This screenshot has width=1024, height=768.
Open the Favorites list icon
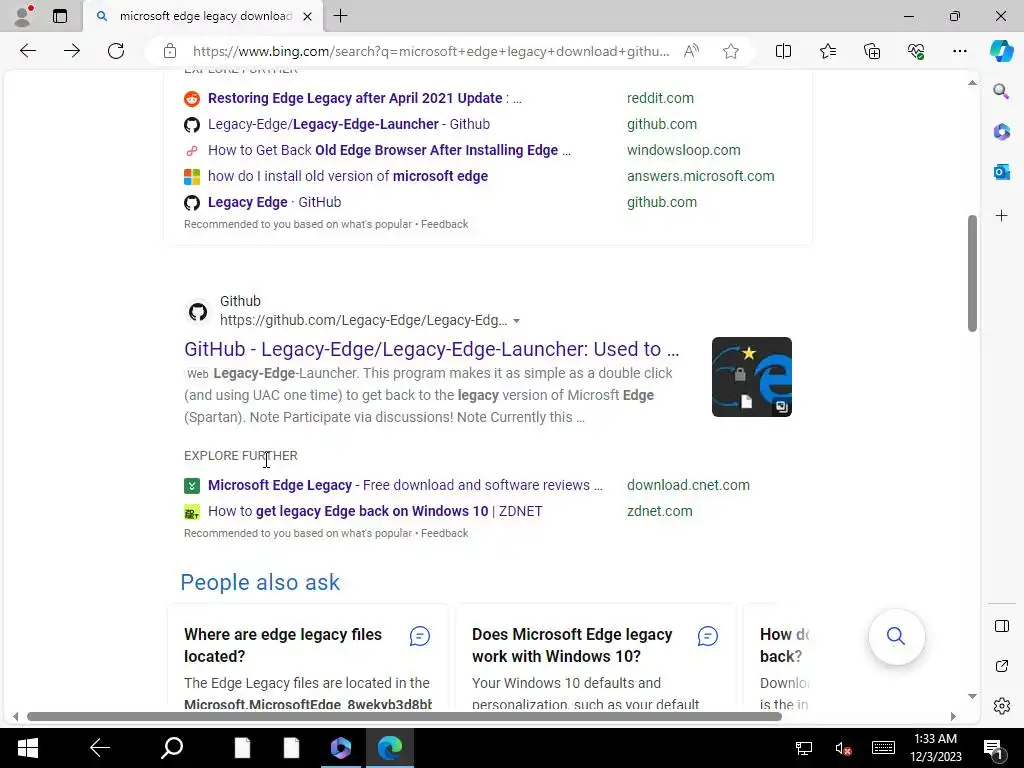click(x=827, y=51)
